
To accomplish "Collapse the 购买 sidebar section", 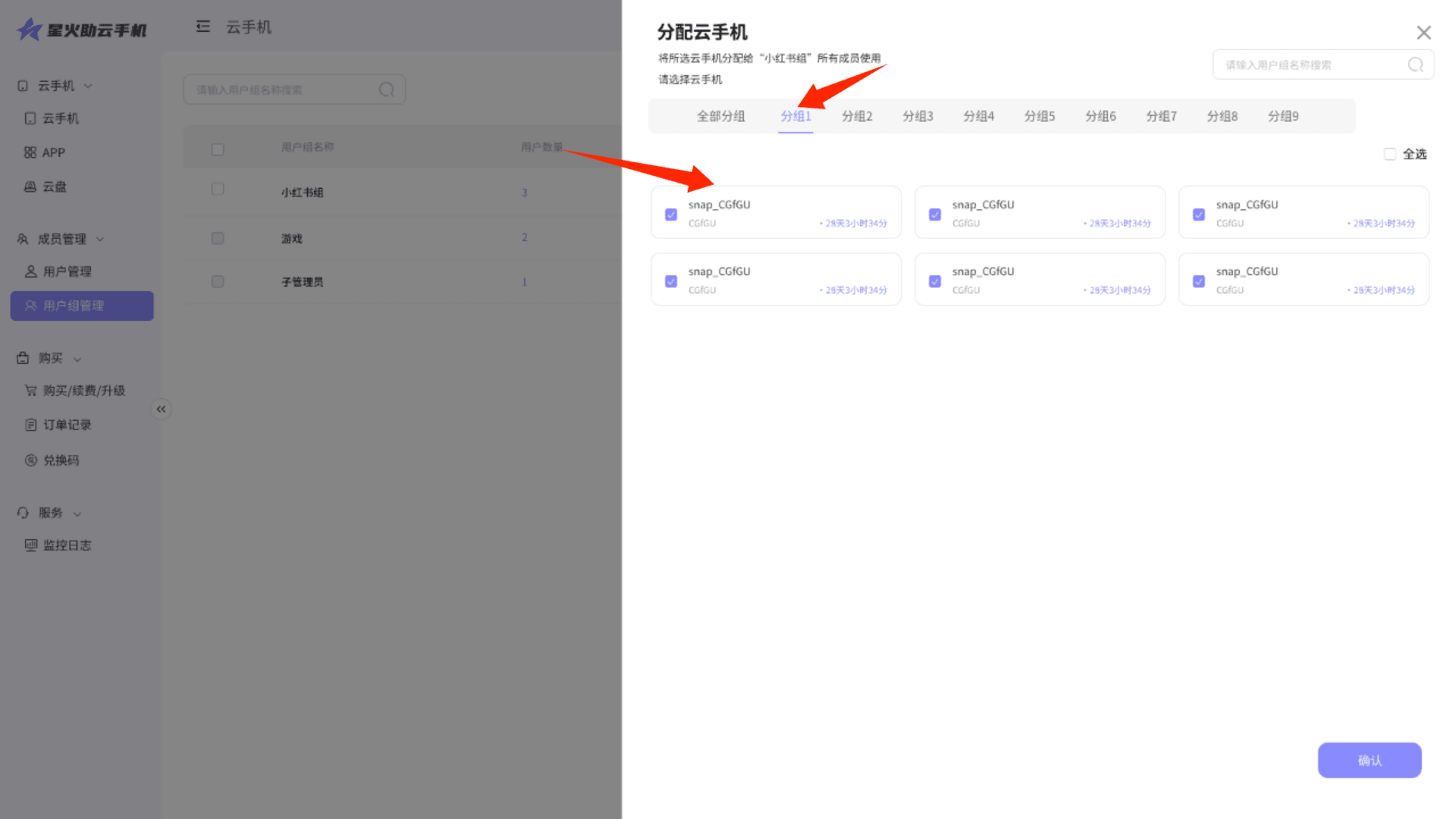I will 77,359.
